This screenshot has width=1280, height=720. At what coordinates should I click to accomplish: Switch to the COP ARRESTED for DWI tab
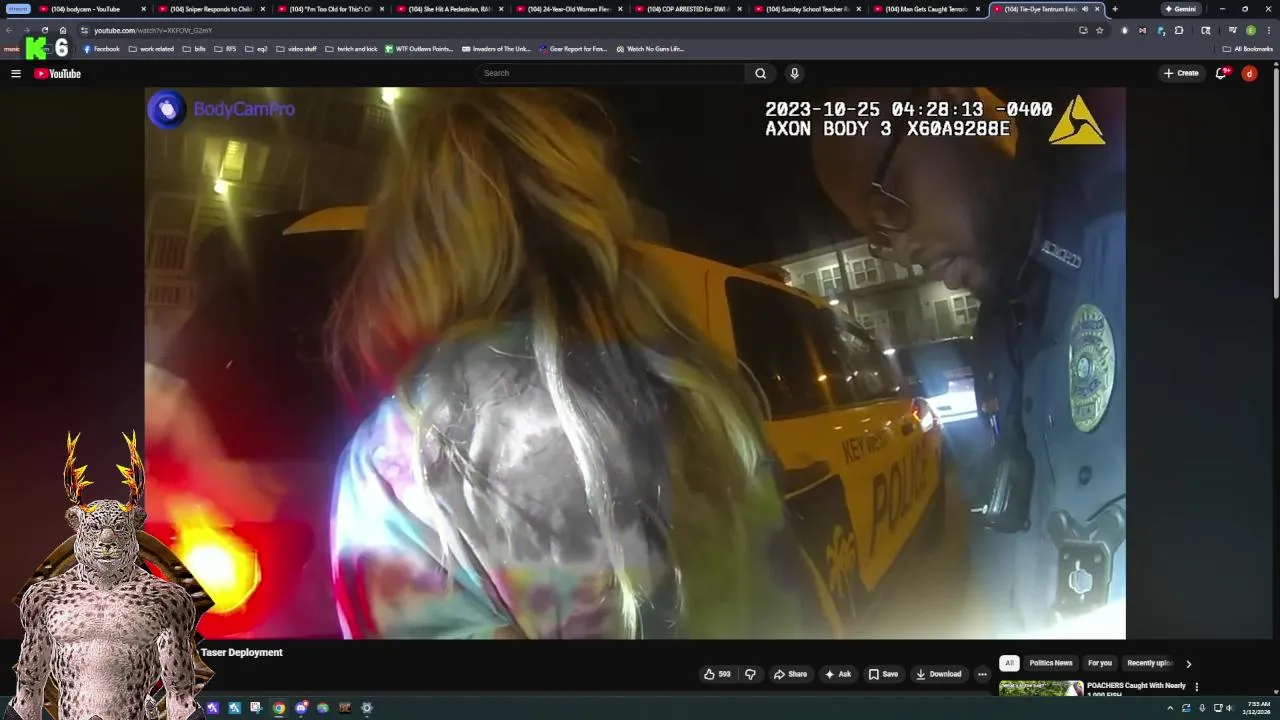coord(688,9)
